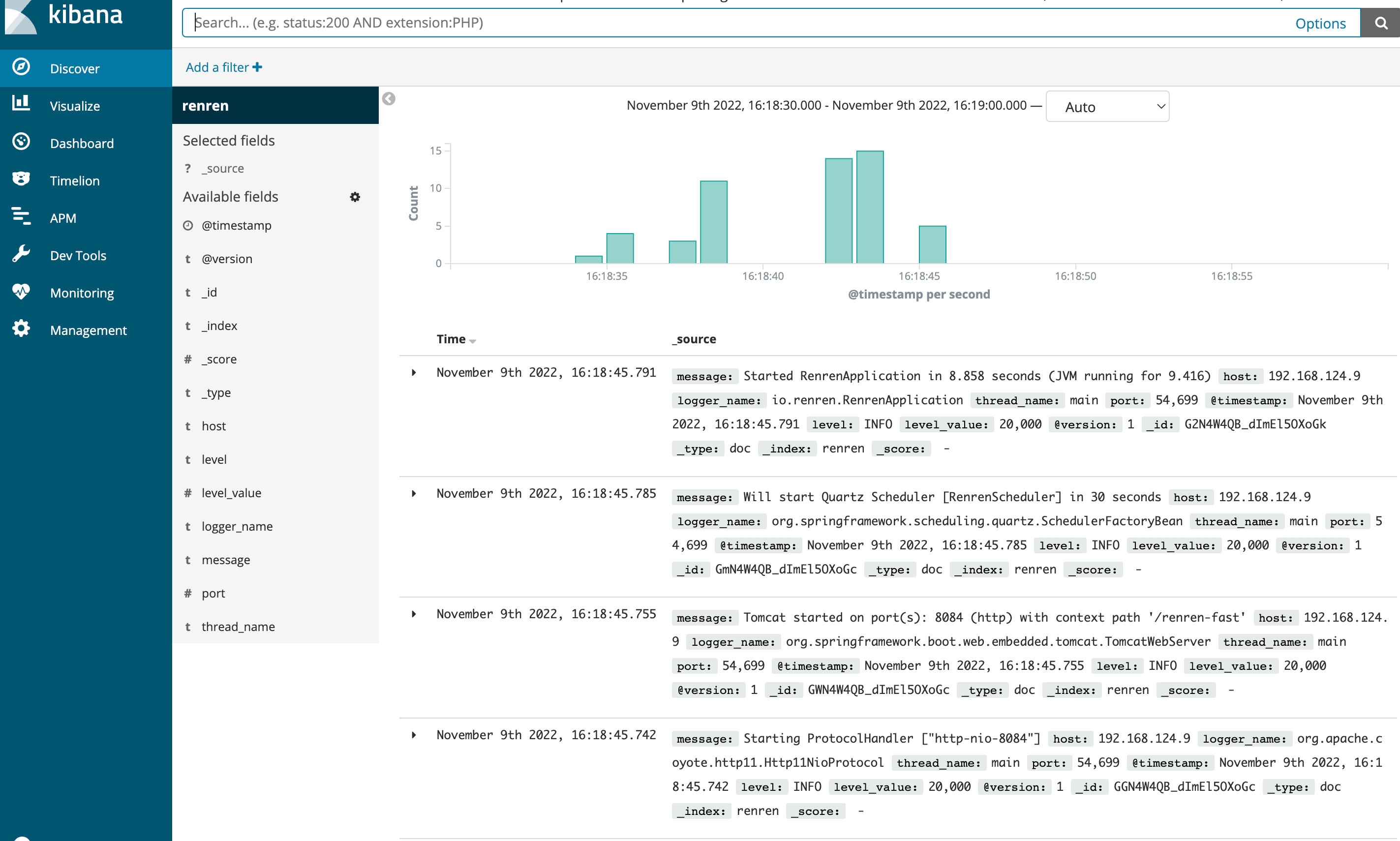
Task: Open Timelion from the sidebar
Action: 74,181
